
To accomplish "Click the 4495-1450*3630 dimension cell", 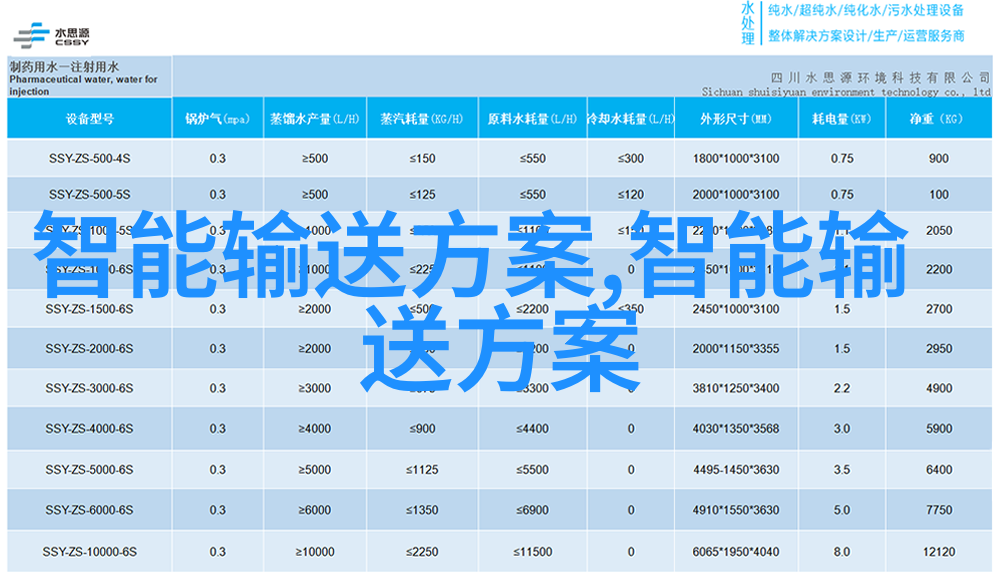I will (736, 470).
